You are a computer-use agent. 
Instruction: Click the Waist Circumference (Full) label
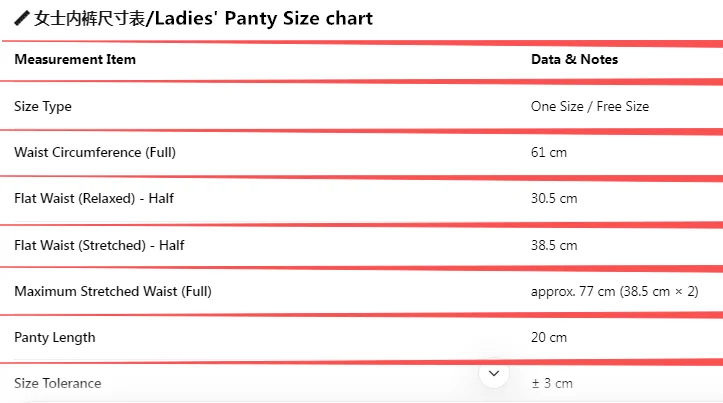tap(96, 152)
